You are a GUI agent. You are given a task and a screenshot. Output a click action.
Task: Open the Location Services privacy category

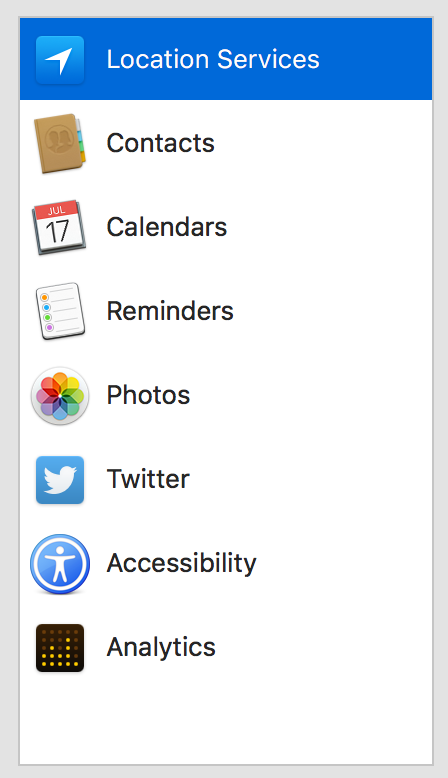tap(226, 59)
